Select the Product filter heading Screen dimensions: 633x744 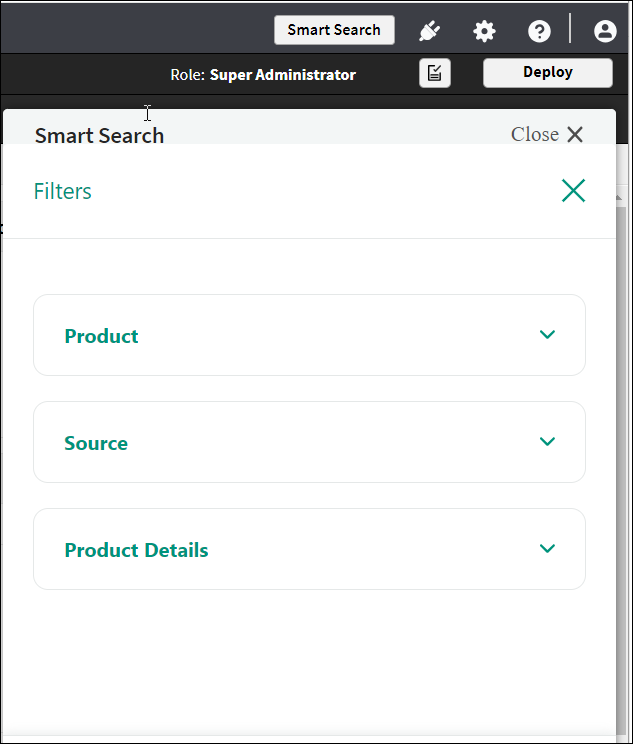point(102,336)
